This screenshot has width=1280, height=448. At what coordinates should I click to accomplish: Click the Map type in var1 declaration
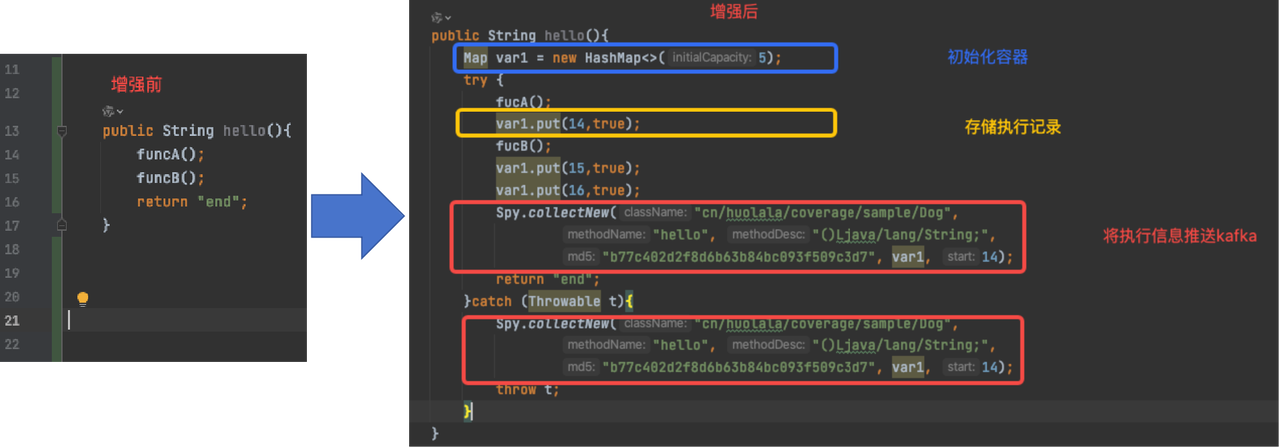[x=475, y=58]
